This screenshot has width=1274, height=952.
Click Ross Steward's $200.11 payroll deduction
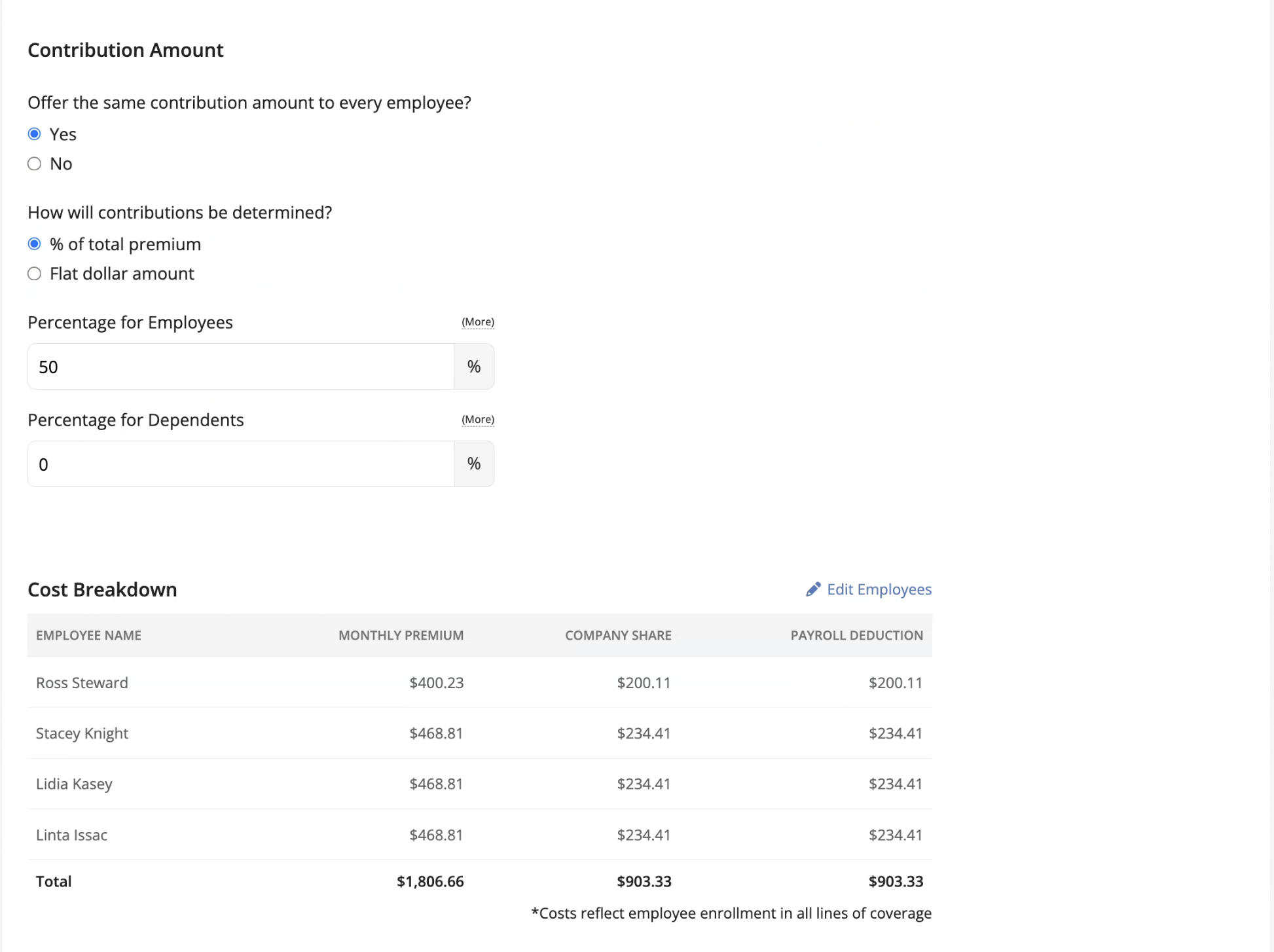point(896,683)
